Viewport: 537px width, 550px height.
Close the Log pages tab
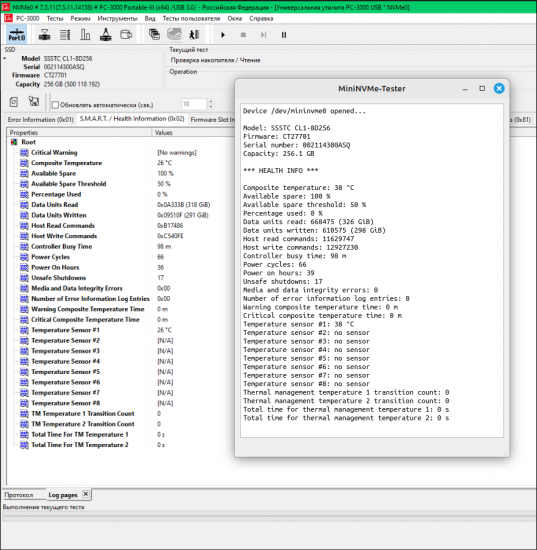[x=86, y=494]
